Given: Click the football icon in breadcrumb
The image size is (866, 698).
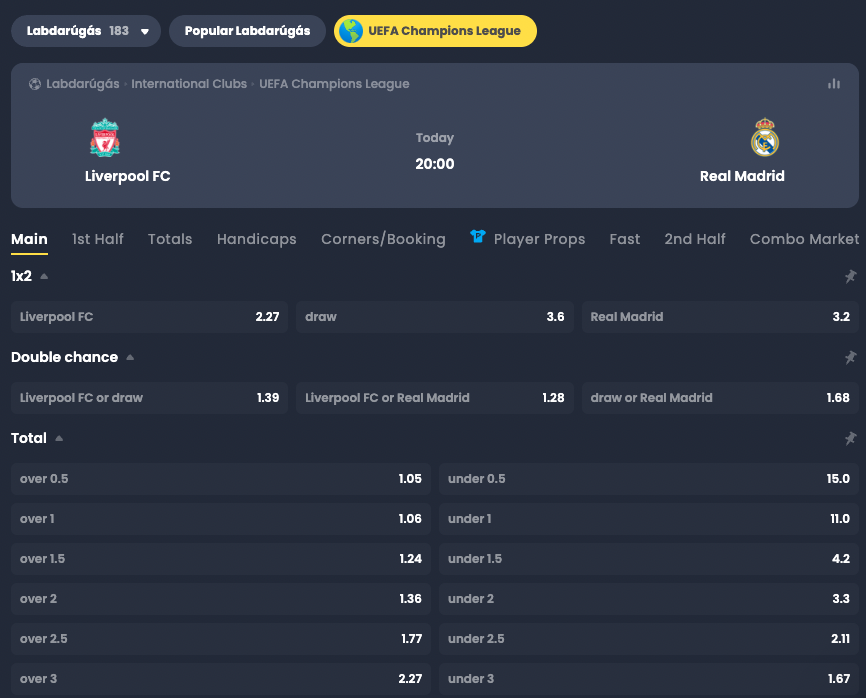Looking at the screenshot, I should pos(35,84).
